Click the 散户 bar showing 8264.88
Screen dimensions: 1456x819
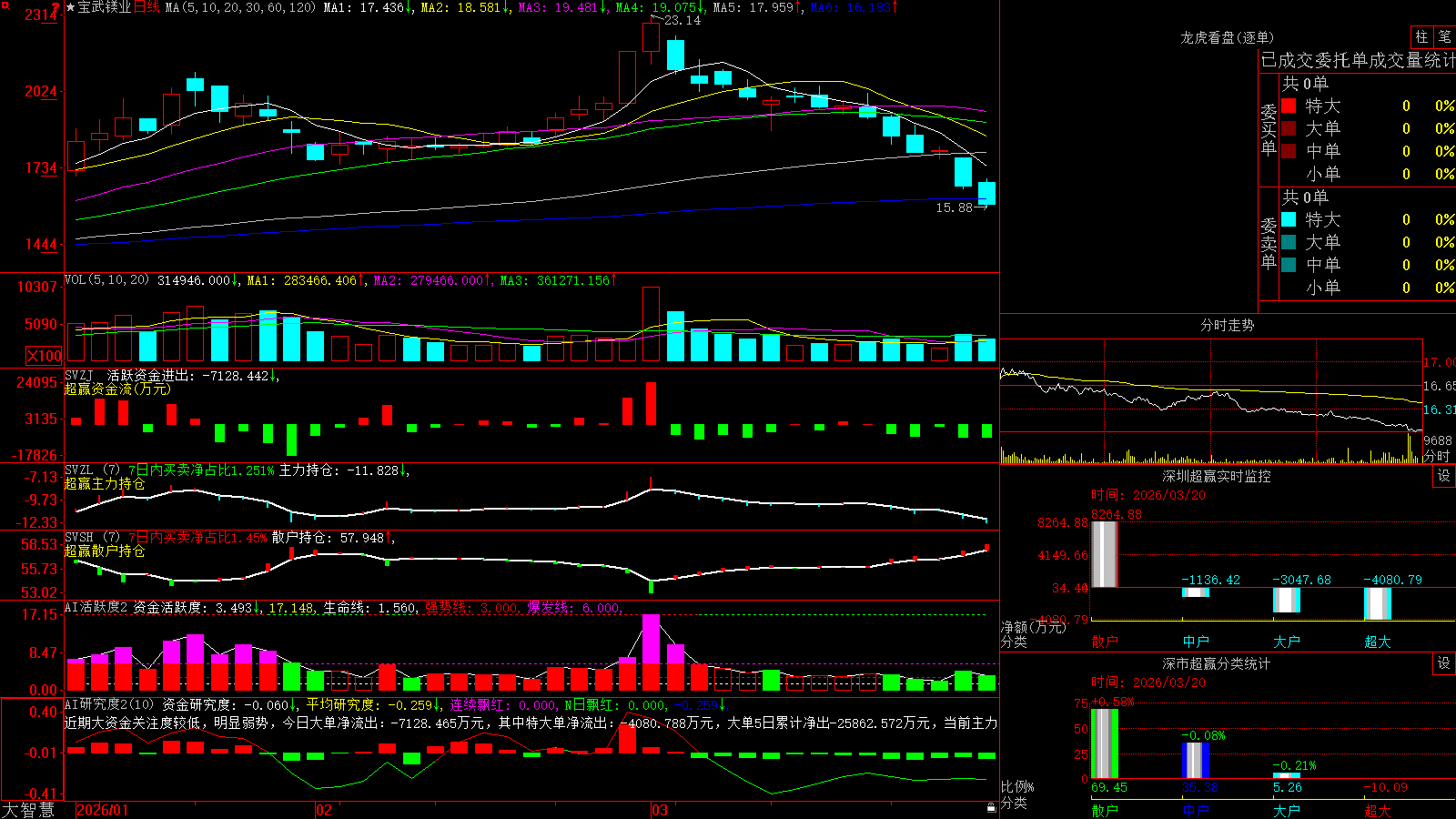[1105, 554]
